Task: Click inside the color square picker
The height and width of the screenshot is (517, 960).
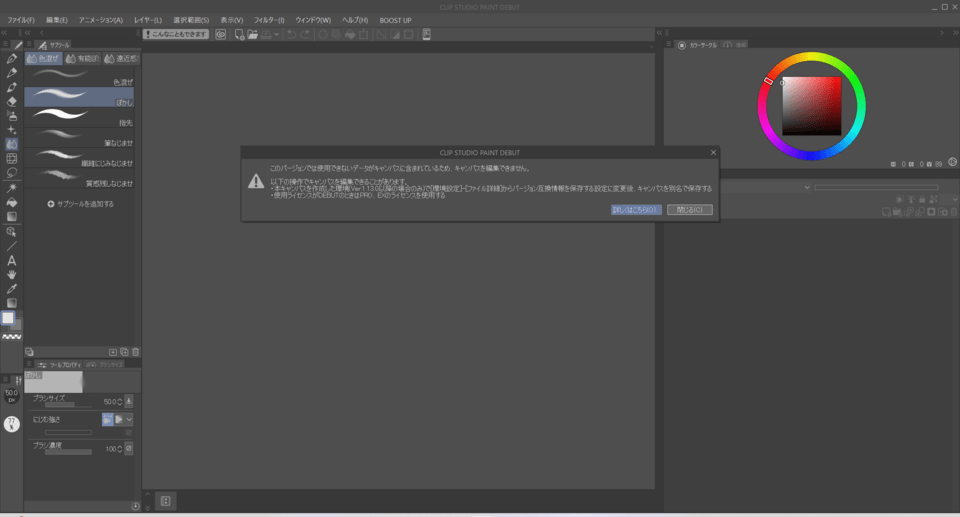Action: (812, 106)
